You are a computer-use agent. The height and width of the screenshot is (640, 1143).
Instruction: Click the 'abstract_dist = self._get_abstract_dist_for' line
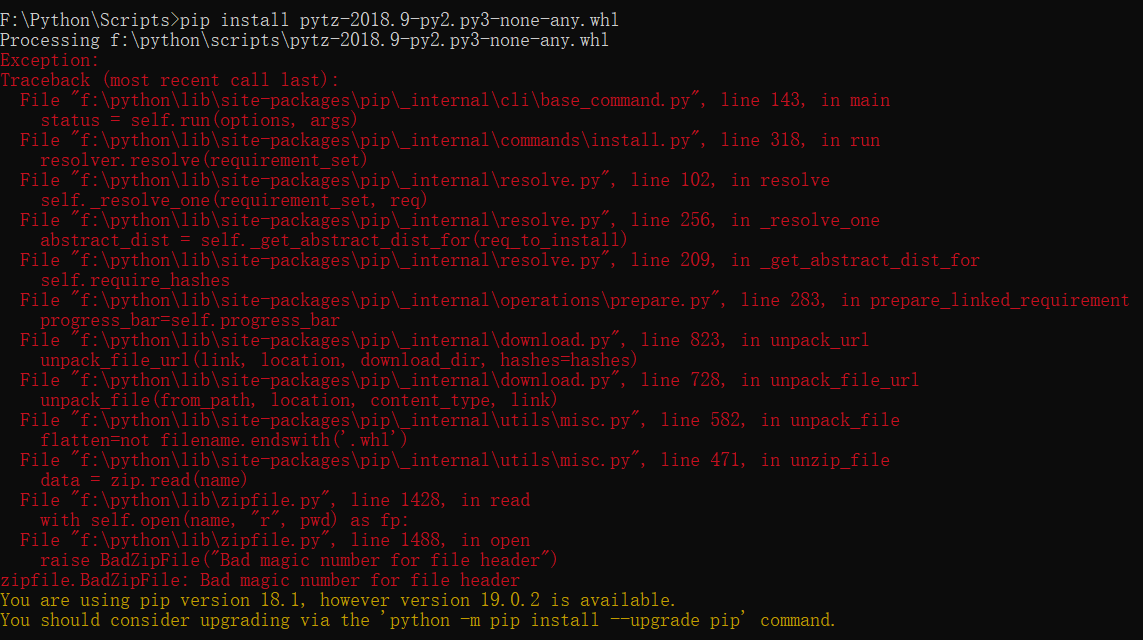[334, 241]
